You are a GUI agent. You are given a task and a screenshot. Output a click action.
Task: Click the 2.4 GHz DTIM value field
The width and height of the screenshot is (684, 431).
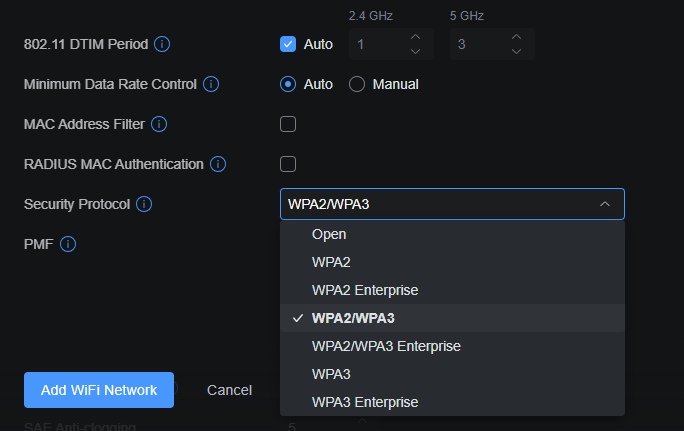pyautogui.click(x=376, y=44)
